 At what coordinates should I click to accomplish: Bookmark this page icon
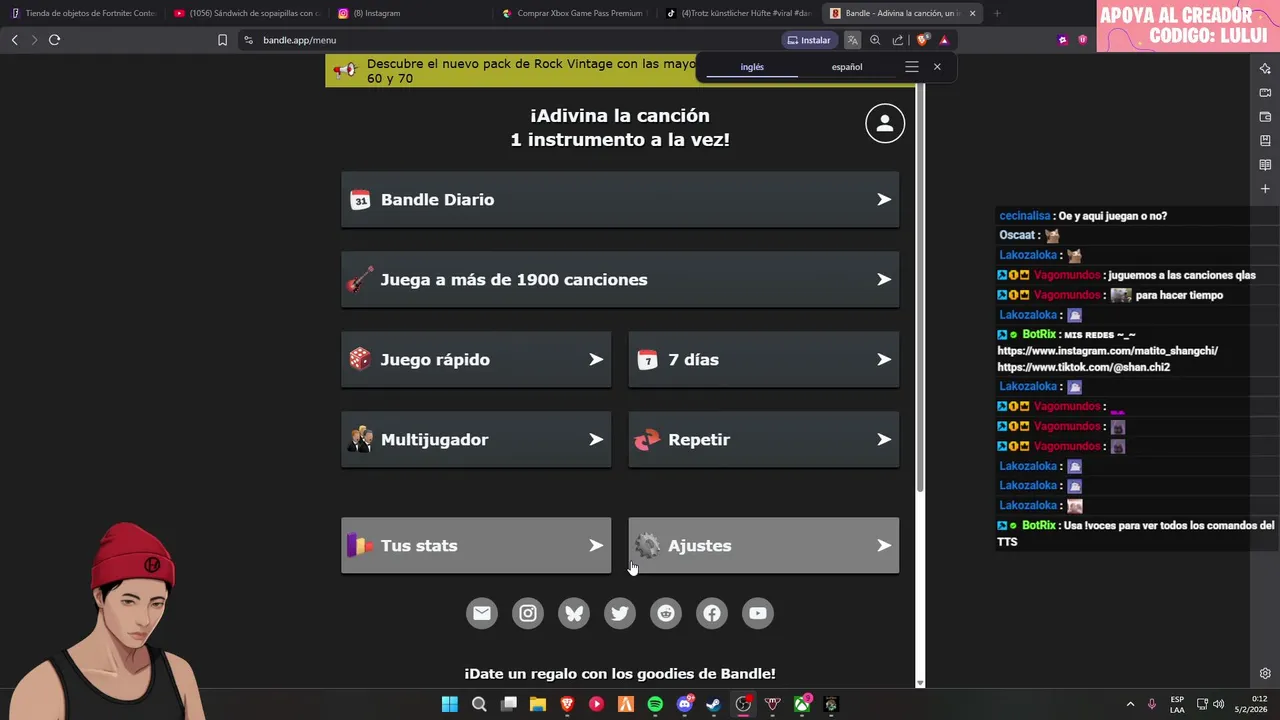(222, 40)
